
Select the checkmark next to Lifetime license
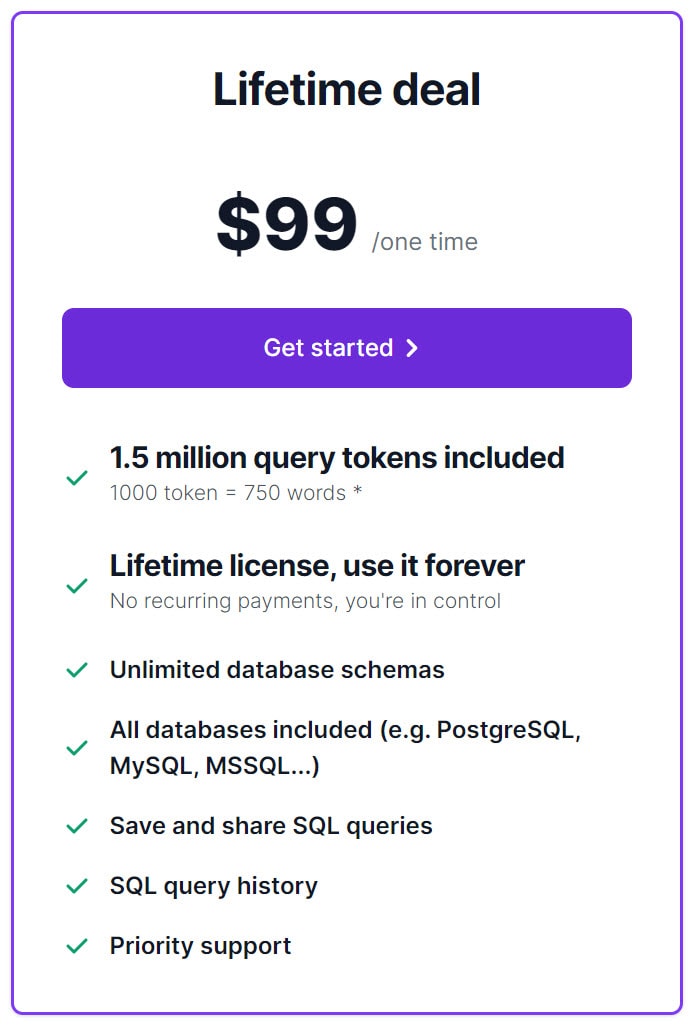(77, 586)
